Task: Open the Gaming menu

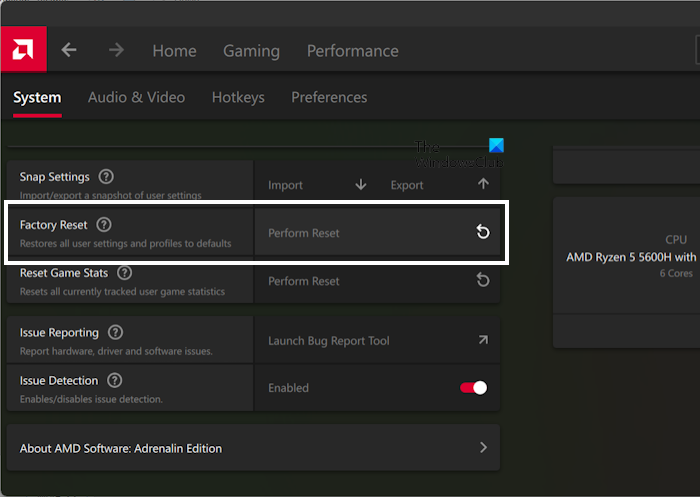Action: pyautogui.click(x=251, y=51)
